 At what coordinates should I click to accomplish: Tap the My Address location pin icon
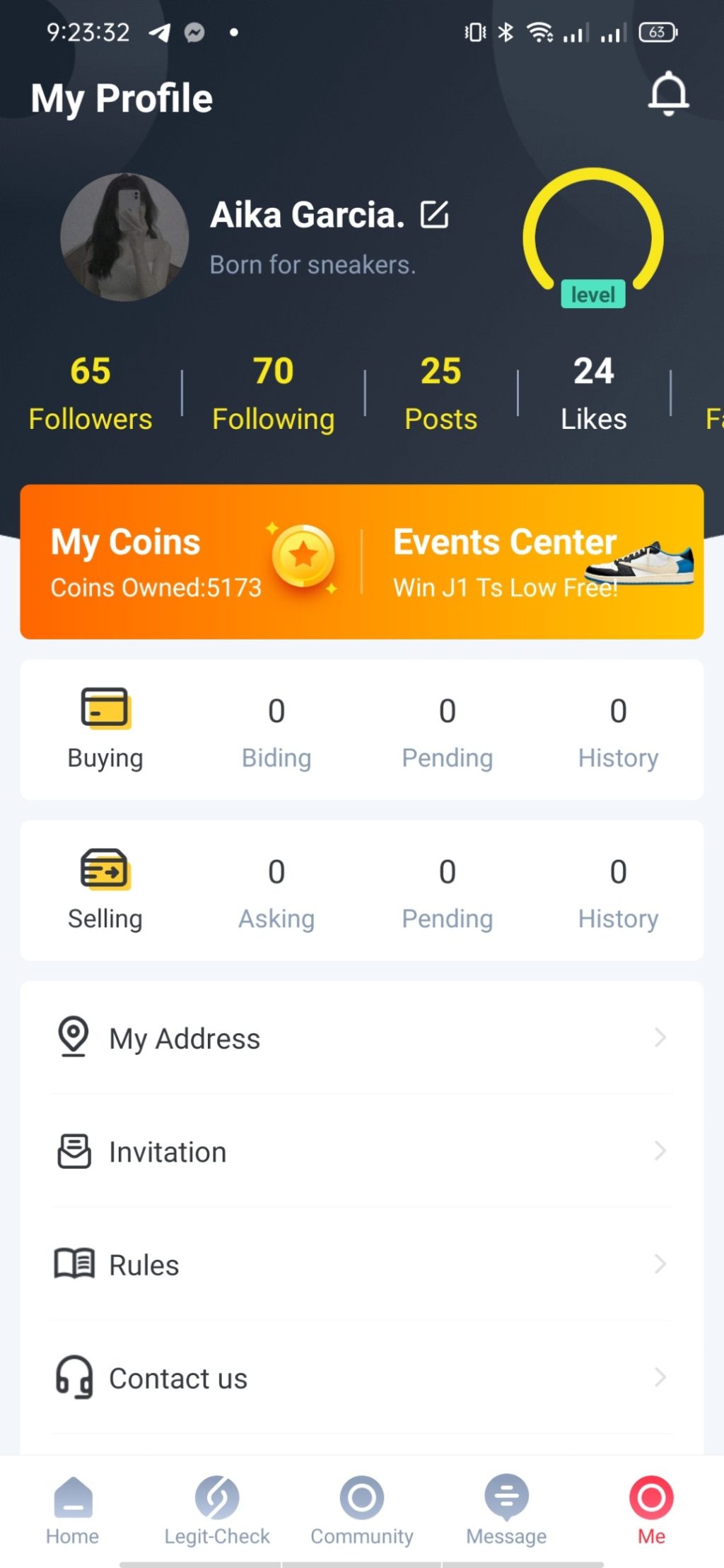(x=74, y=1037)
